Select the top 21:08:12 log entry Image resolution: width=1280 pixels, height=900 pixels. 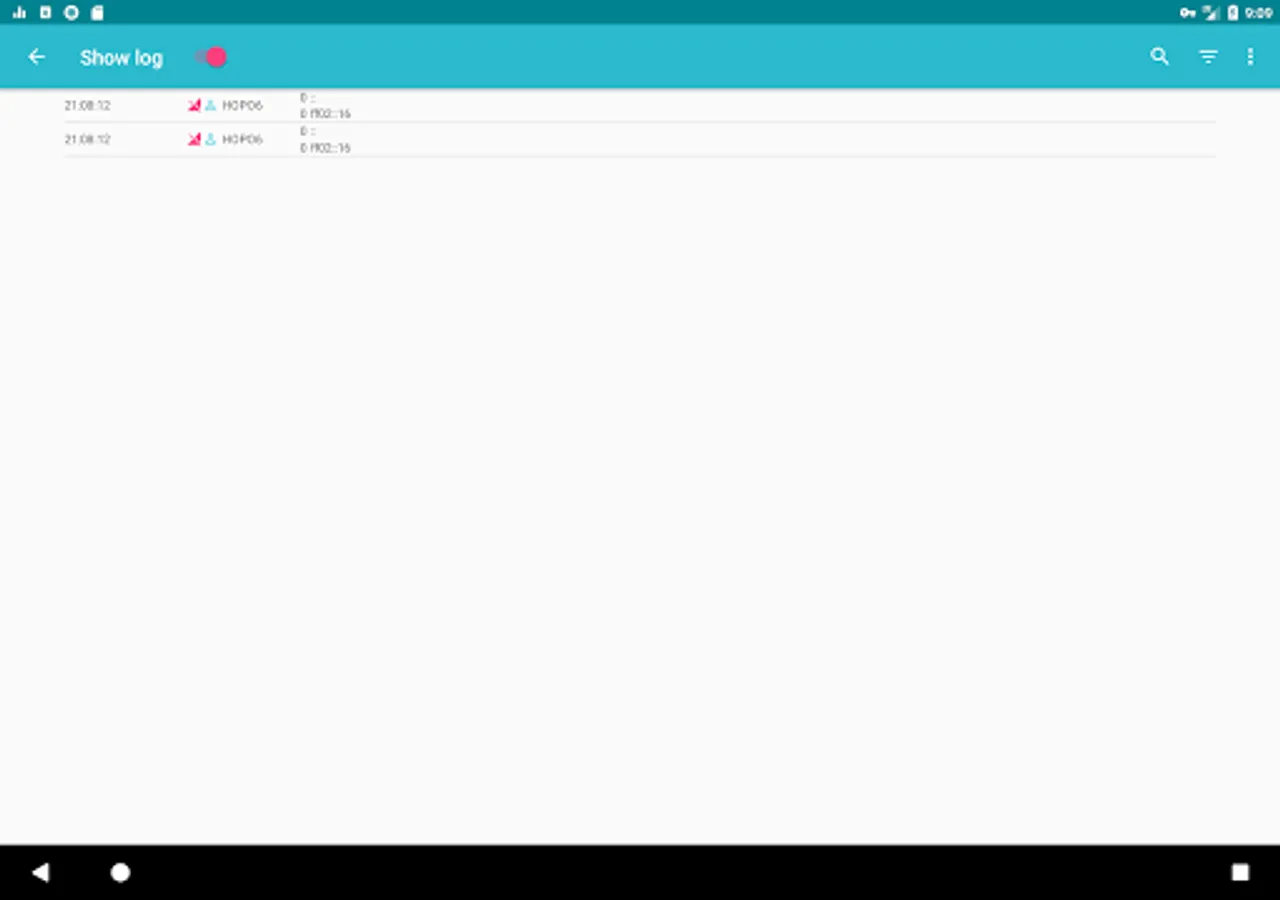click(640, 106)
